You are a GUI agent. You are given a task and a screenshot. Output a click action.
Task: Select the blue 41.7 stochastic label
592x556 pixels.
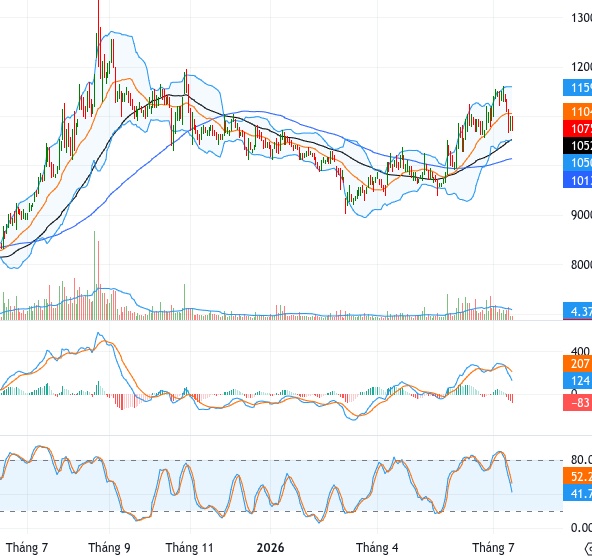tap(577, 493)
